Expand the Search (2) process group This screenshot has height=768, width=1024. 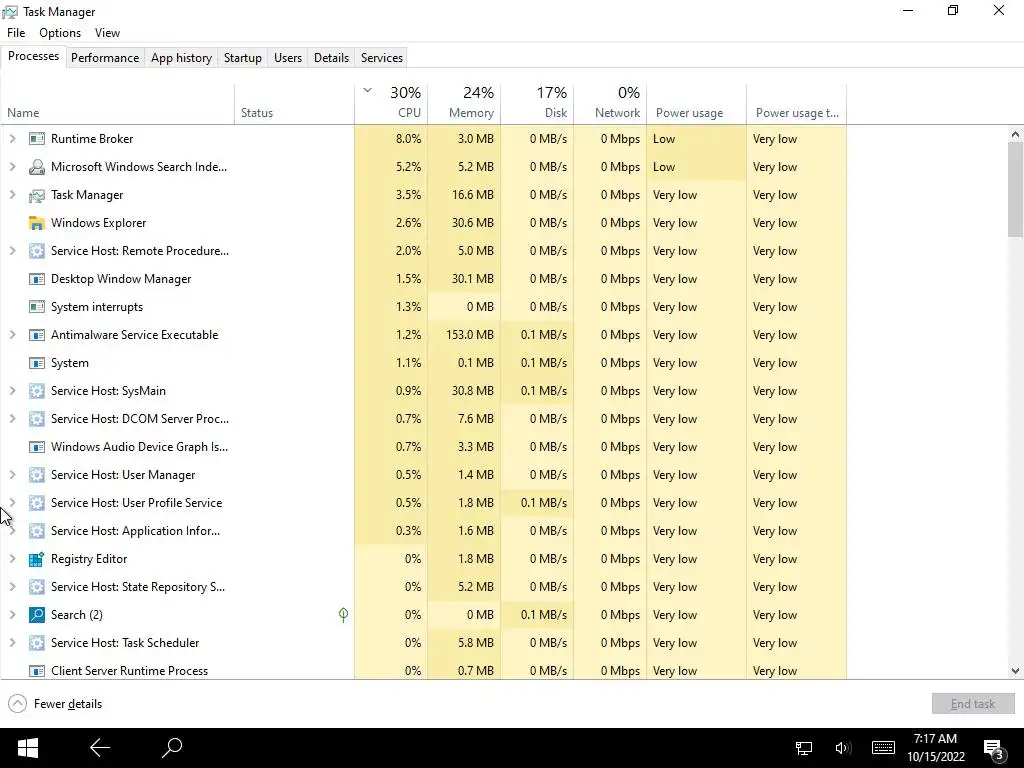(x=12, y=615)
